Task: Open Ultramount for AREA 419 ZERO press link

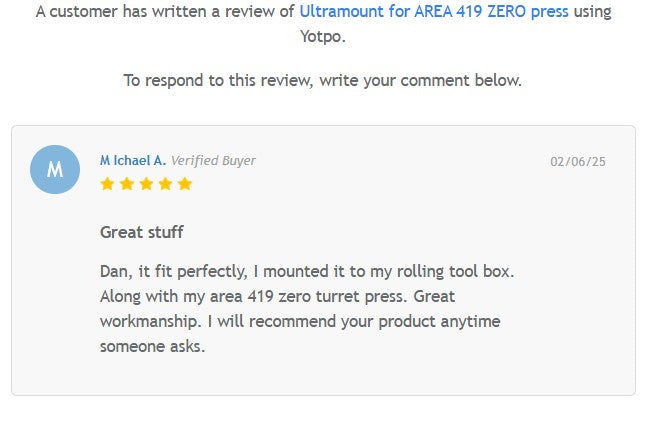Action: coord(433,12)
